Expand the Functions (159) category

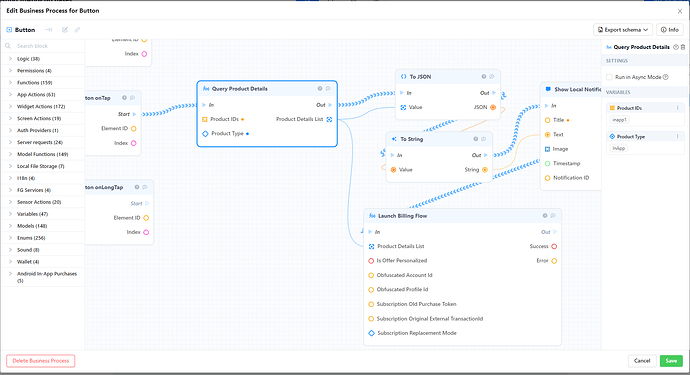(x=11, y=82)
